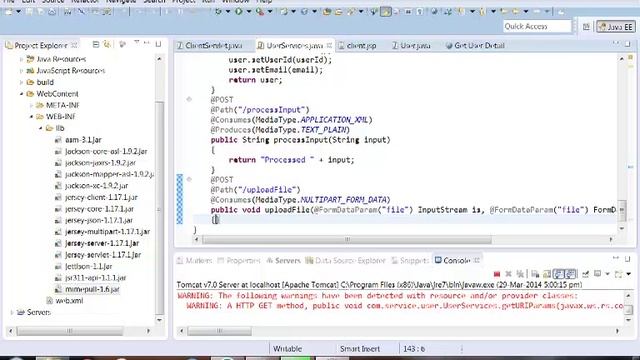
Task: Collapse the WEB-INF folder
Action: point(31,117)
